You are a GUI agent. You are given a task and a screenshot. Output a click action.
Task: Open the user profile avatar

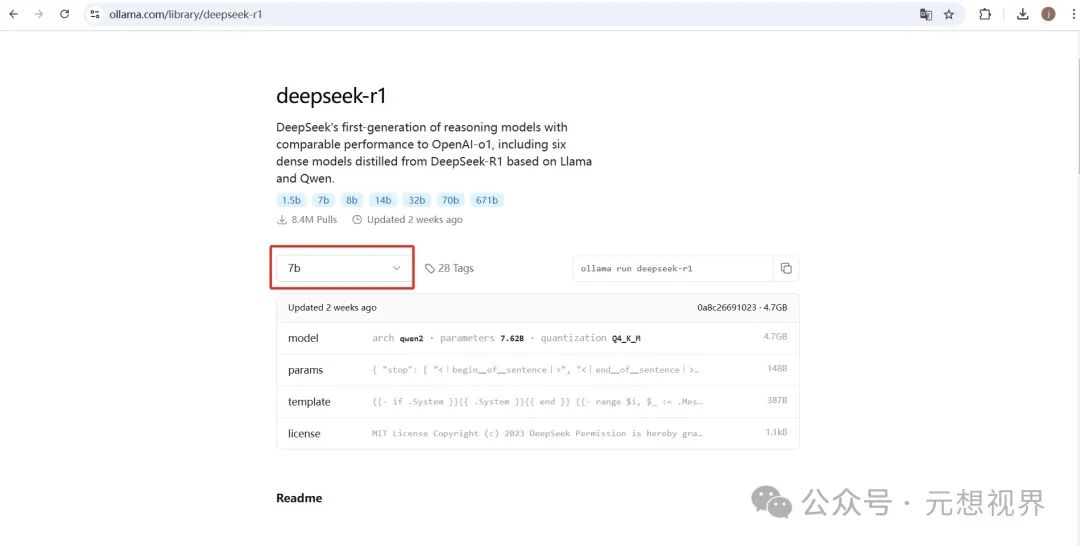click(1048, 14)
